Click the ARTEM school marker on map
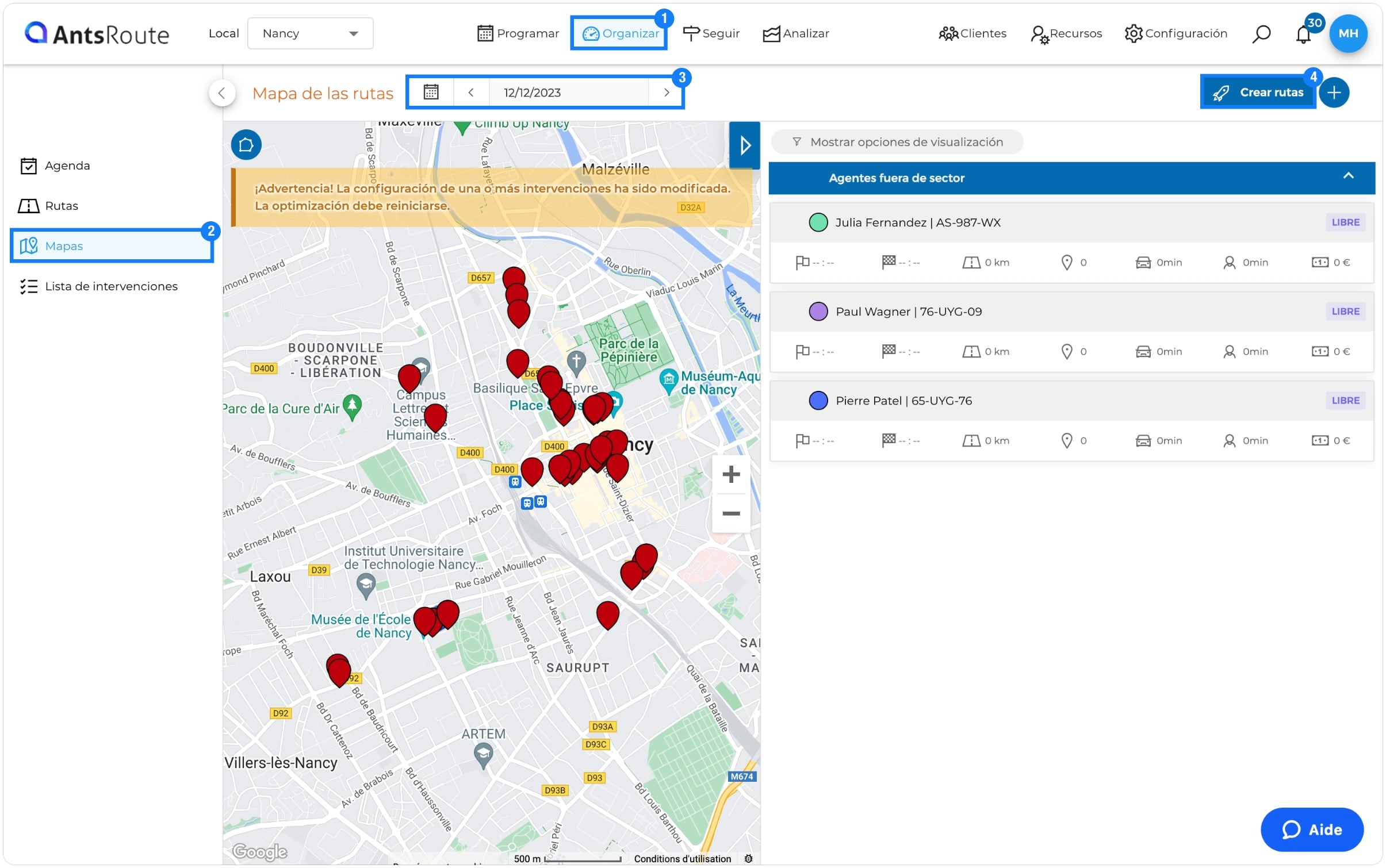This screenshot has height=868, width=1386. tap(483, 755)
